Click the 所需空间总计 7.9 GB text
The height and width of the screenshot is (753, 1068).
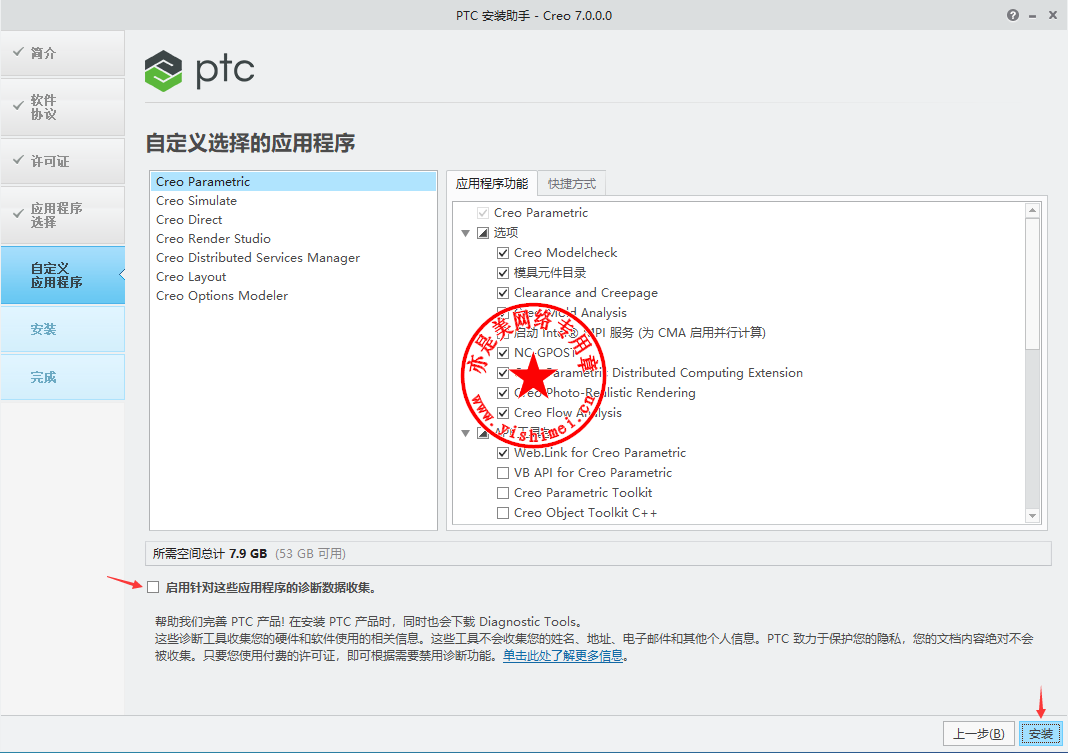point(210,554)
